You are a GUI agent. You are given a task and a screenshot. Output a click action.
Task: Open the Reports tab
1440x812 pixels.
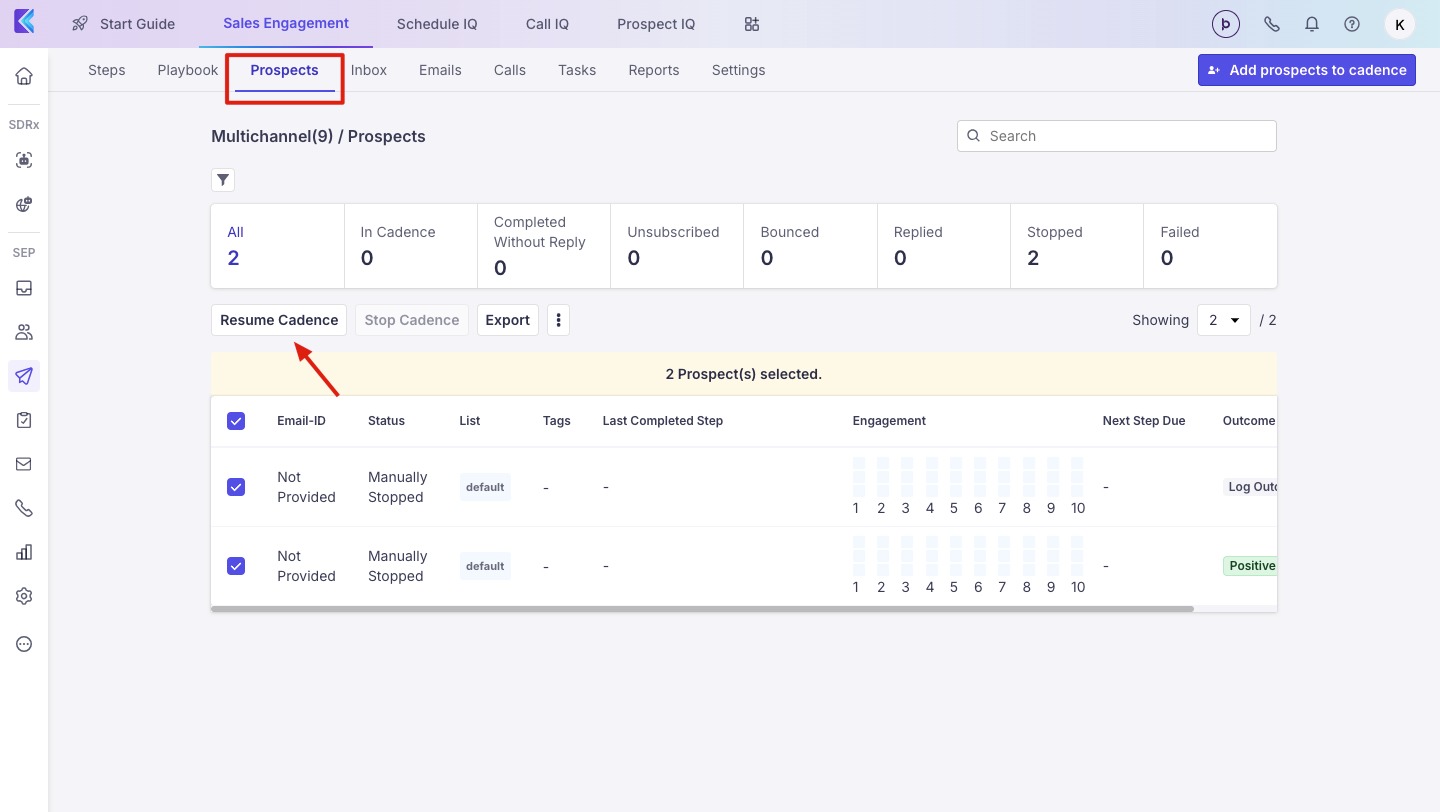654,70
